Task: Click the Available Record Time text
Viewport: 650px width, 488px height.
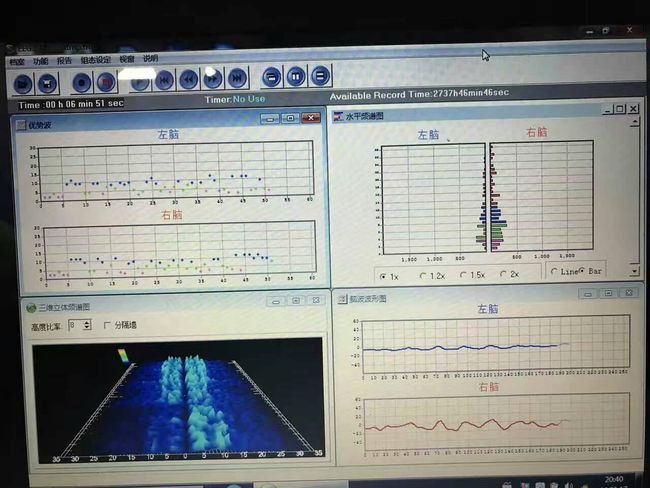Action: click(419, 94)
